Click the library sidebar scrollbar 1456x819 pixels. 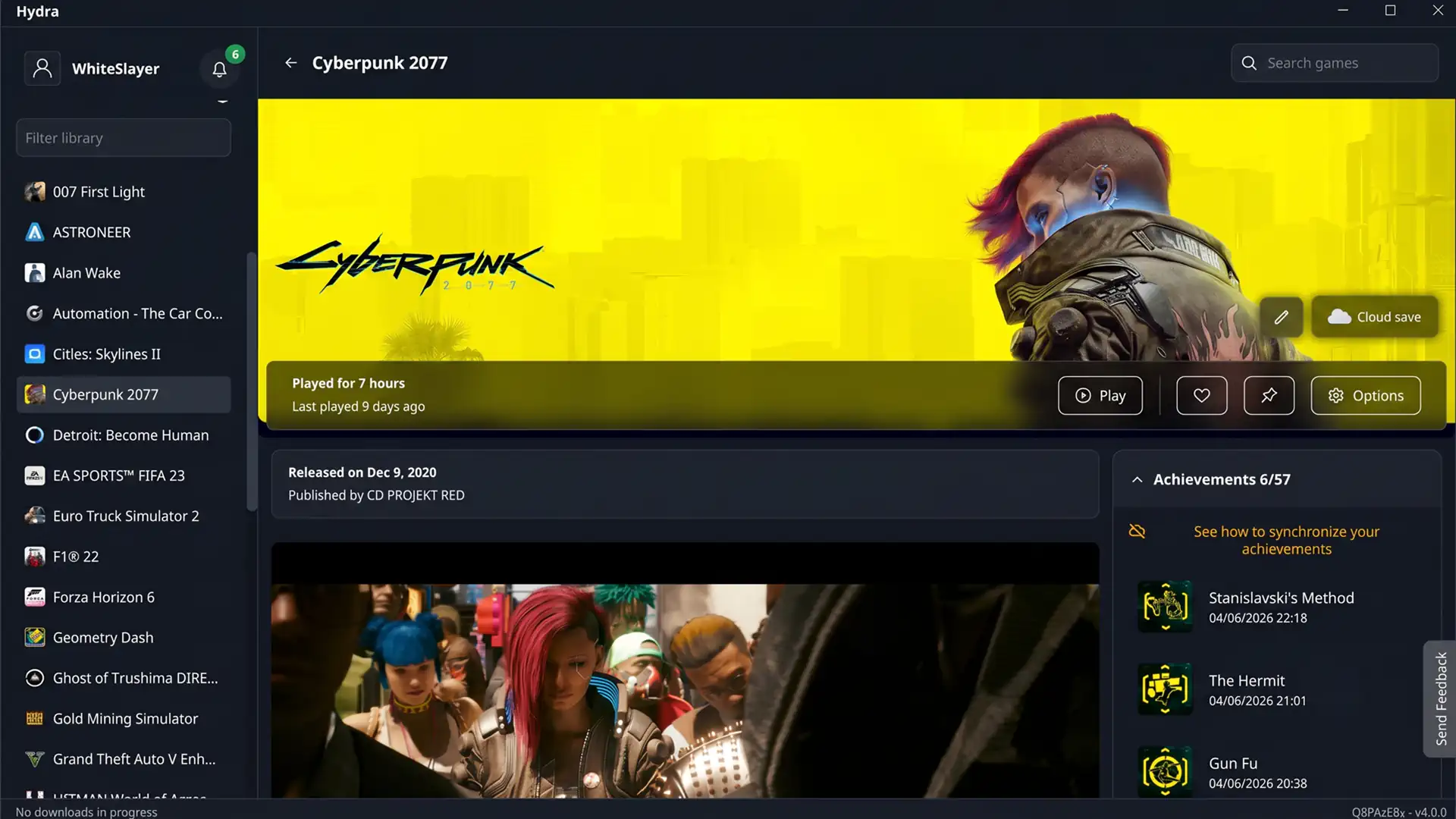pos(251,382)
